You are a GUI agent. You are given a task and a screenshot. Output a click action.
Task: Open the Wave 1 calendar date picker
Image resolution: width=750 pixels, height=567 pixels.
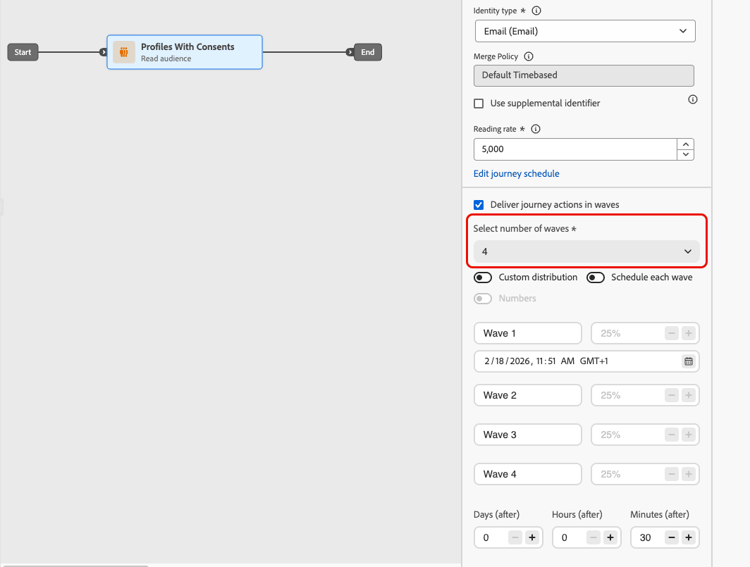[688, 361]
